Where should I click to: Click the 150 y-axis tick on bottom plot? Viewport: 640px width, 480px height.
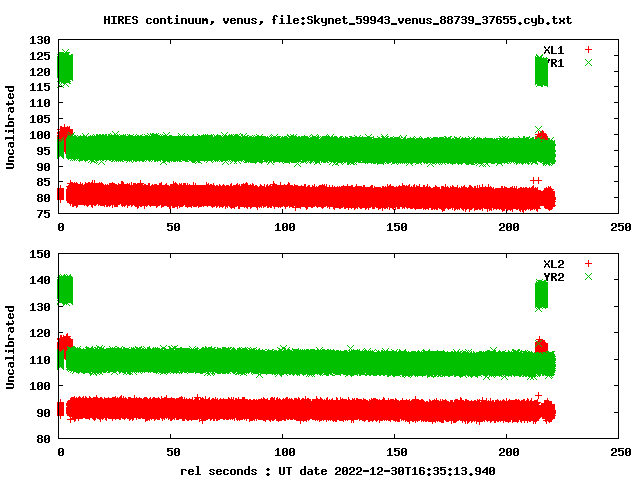(40, 254)
